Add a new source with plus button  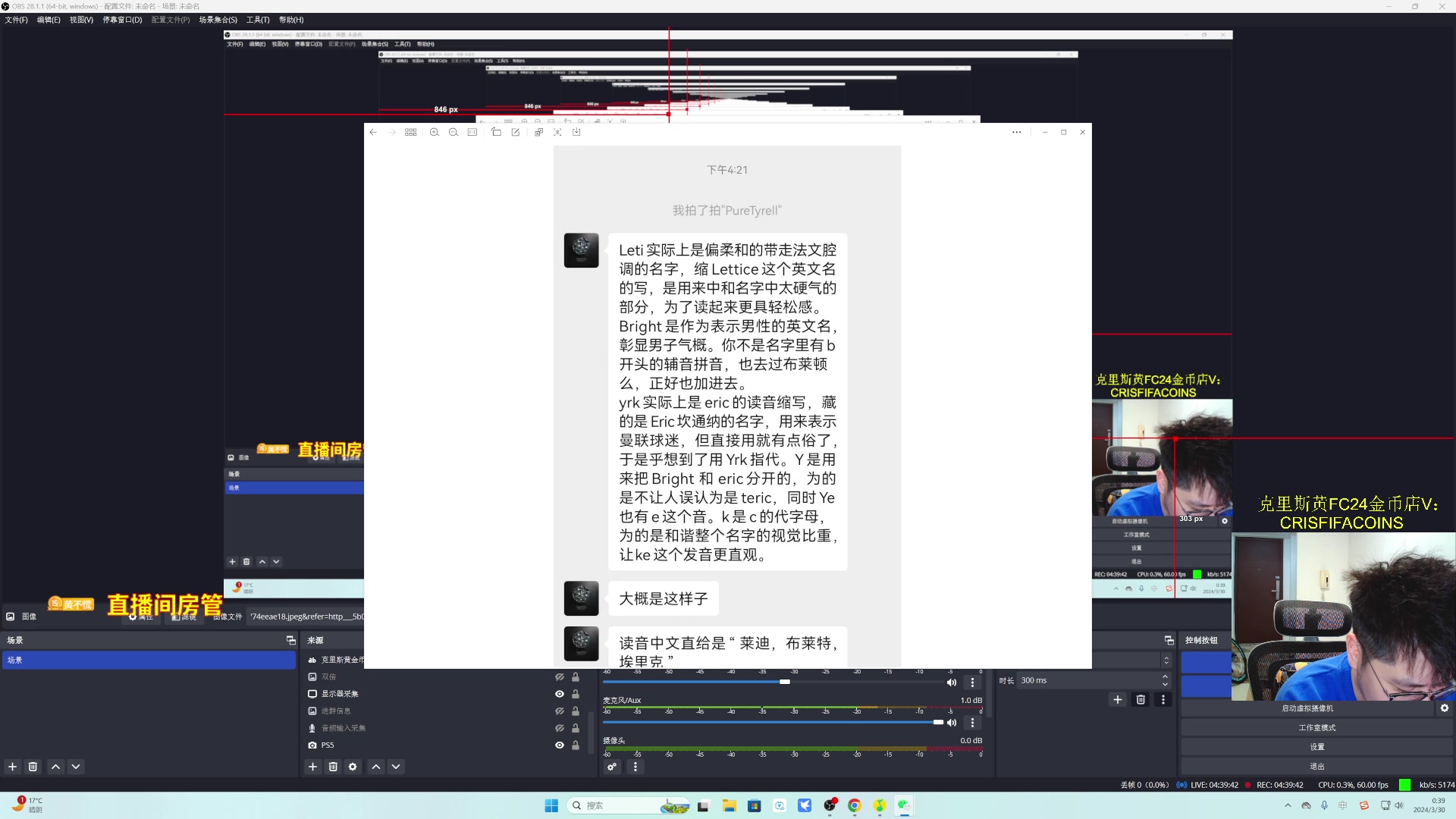pos(312,767)
